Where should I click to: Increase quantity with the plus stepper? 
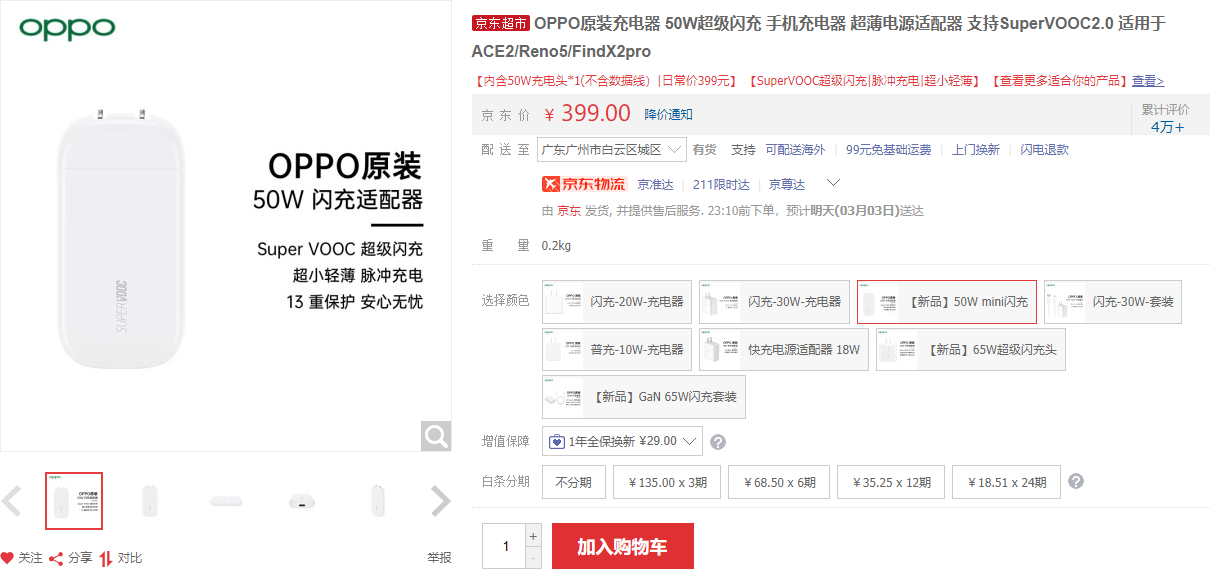pyautogui.click(x=533, y=536)
